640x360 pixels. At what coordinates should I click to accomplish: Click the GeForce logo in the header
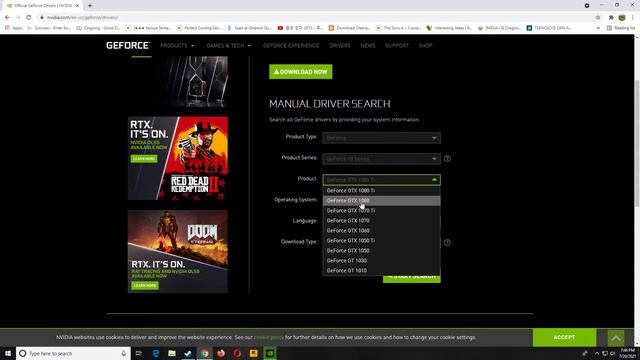coord(128,45)
